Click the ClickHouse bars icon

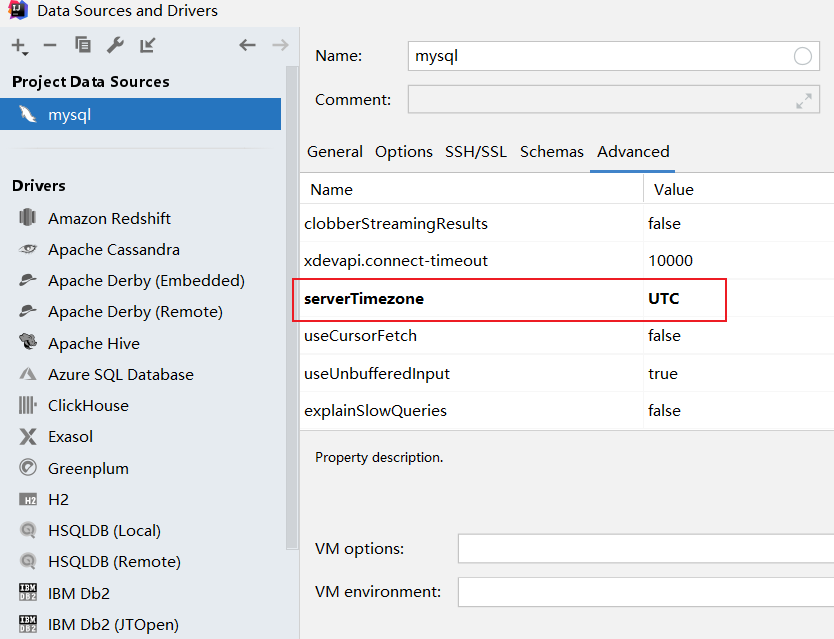[28, 405]
